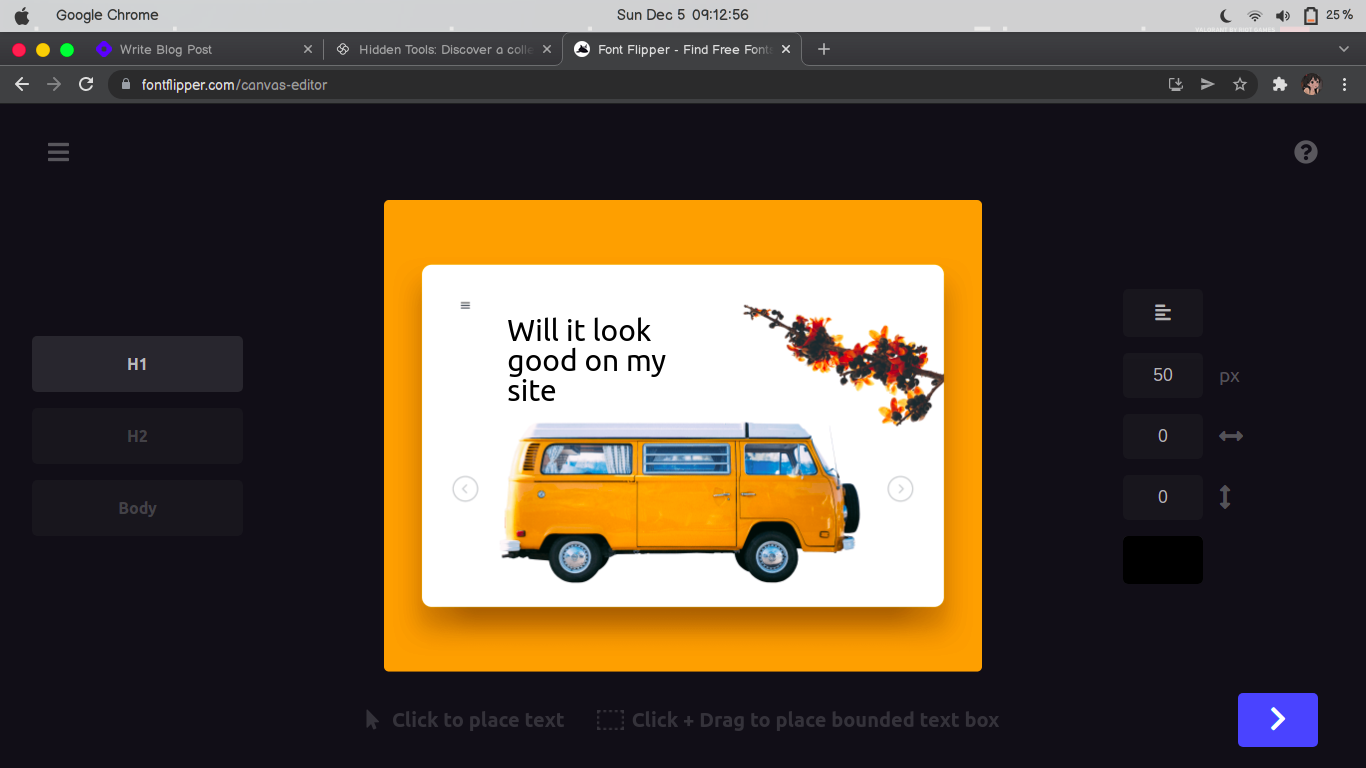Click the next arrow button
1366x768 pixels.
tap(1278, 720)
